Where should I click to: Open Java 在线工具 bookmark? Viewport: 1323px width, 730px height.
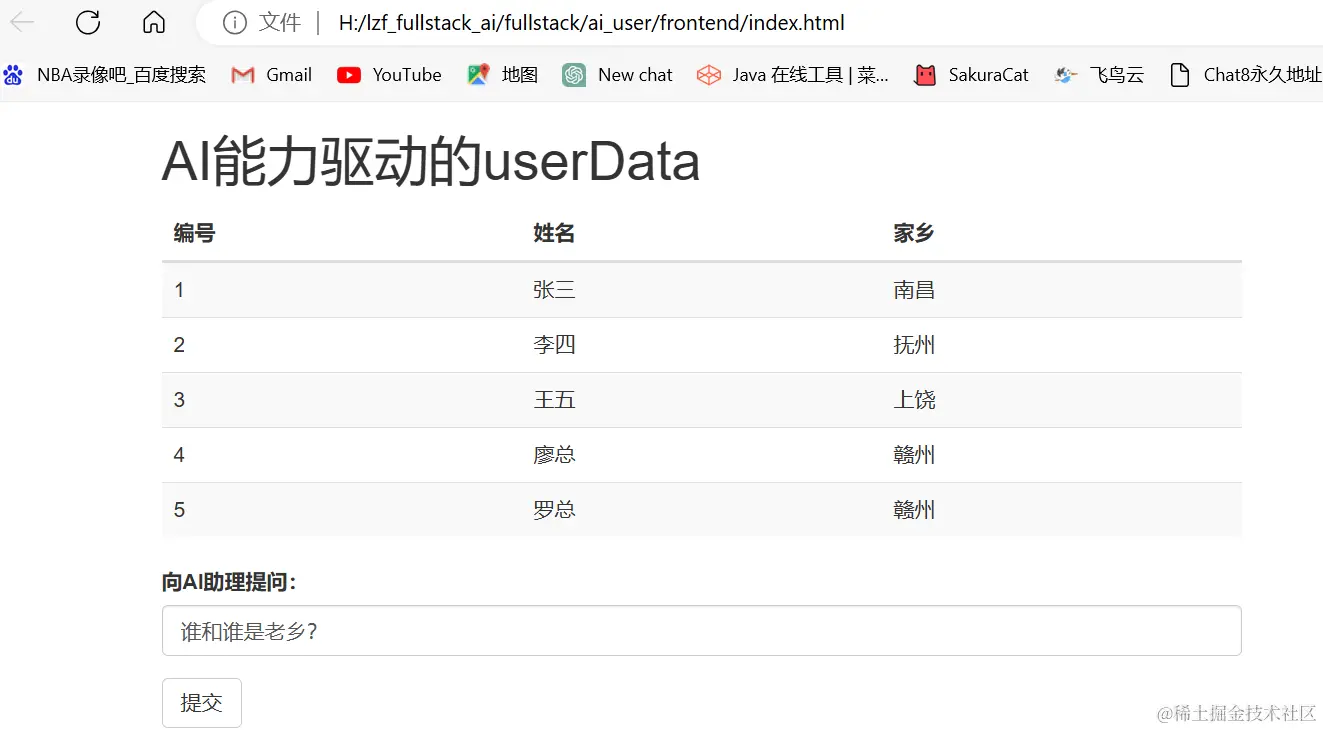[x=793, y=75]
